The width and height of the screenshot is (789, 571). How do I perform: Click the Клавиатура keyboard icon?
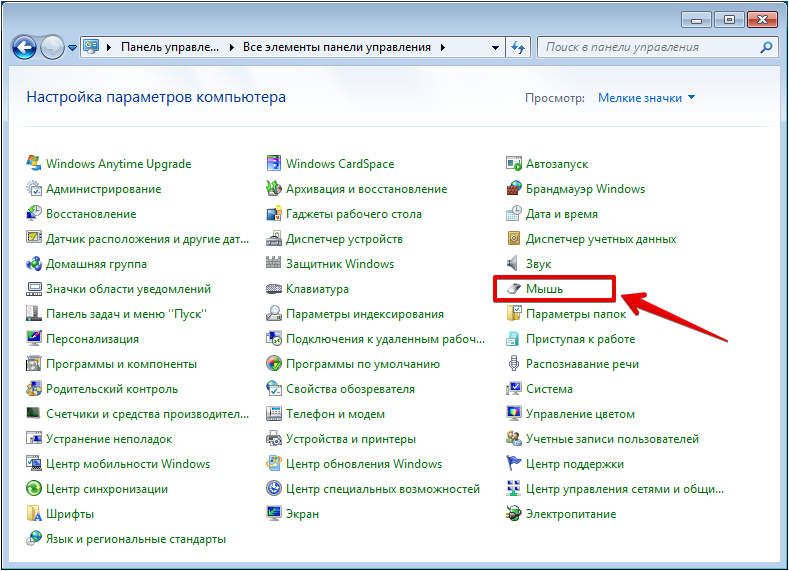pos(274,288)
